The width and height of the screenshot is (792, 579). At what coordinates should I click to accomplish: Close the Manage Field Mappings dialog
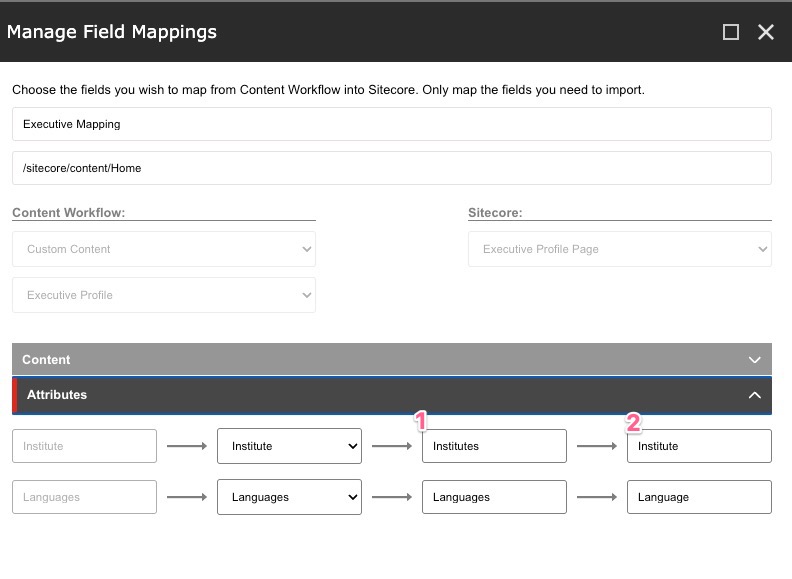pyautogui.click(x=766, y=32)
